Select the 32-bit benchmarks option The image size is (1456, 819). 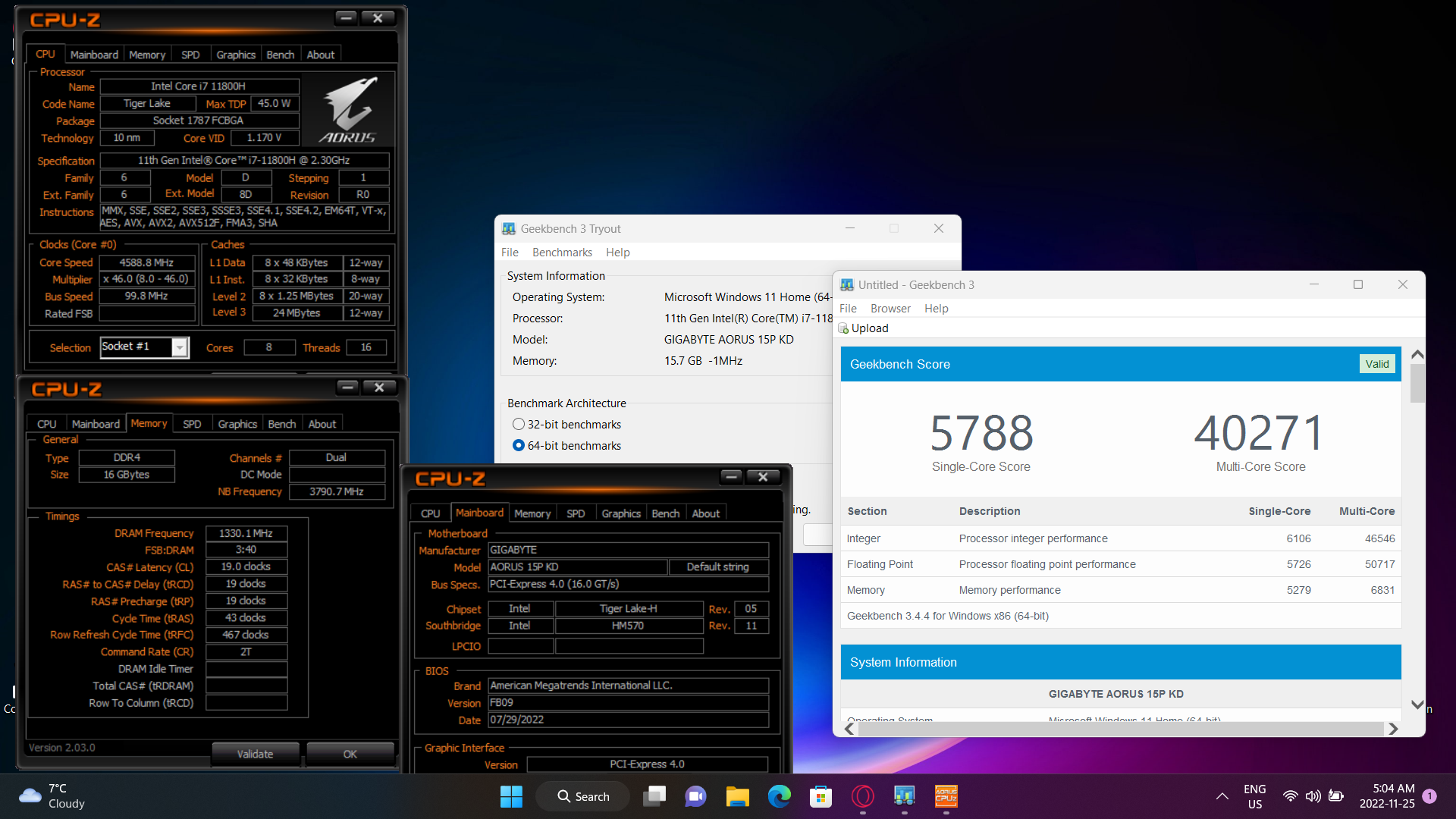tap(519, 425)
